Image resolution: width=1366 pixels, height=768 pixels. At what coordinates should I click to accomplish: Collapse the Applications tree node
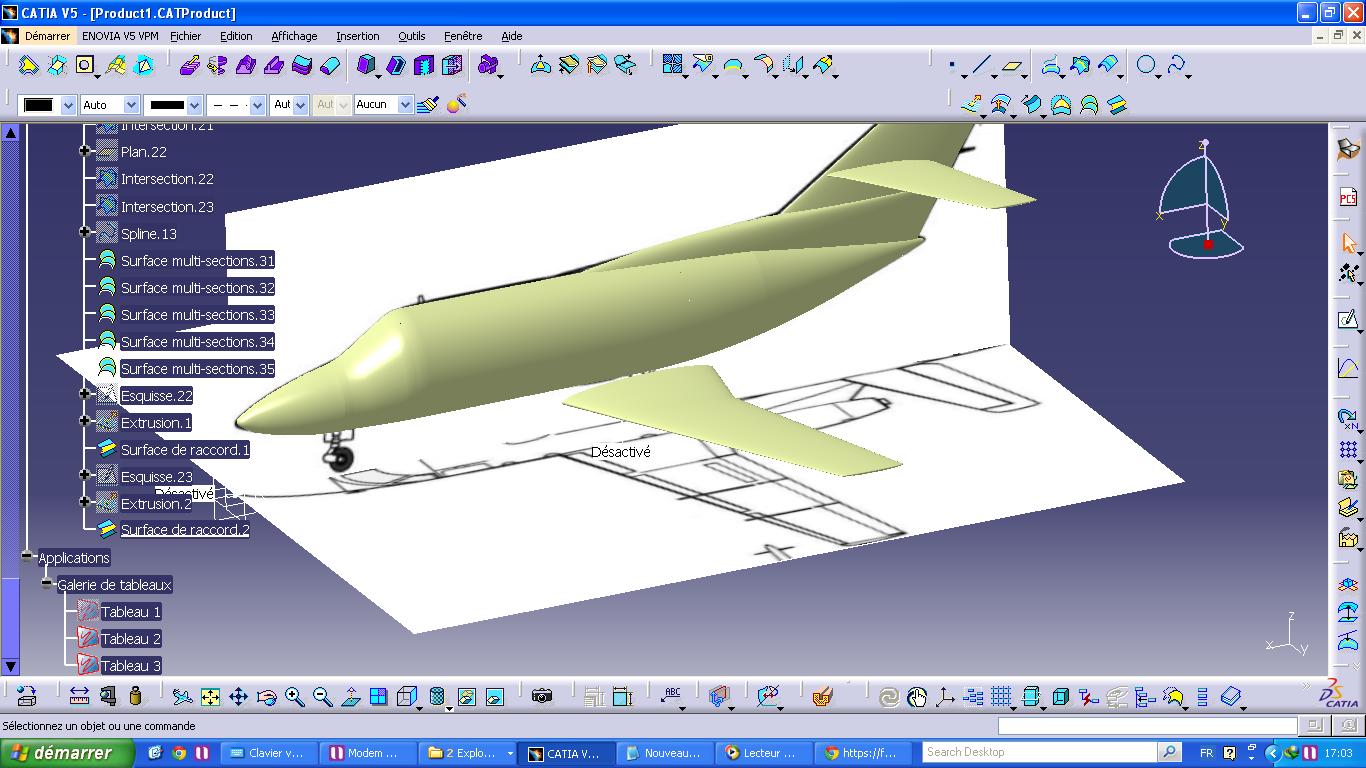[27, 556]
